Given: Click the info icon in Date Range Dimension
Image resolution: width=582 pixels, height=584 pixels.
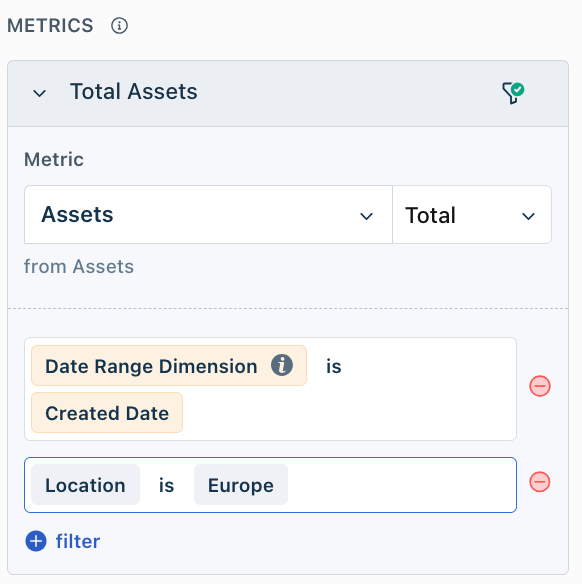Looking at the screenshot, I should pos(282,365).
